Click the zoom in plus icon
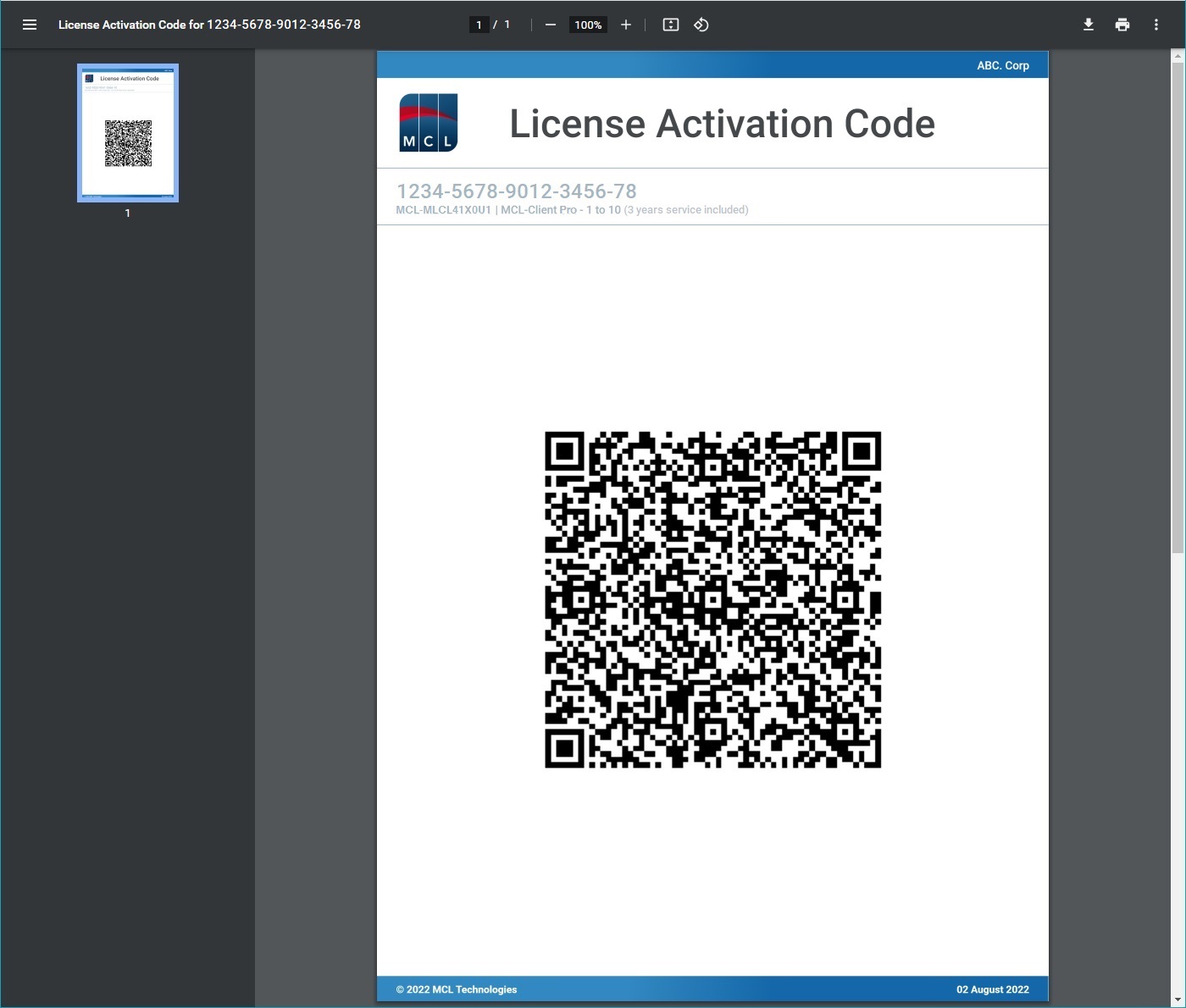Viewport: 1186px width, 1008px height. [626, 25]
